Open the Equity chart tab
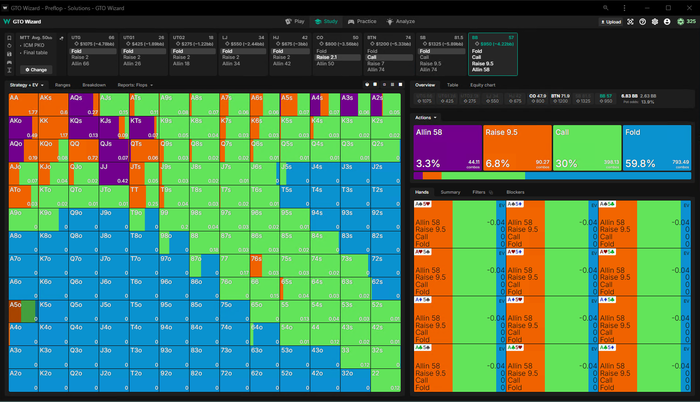The height and width of the screenshot is (402, 700). click(x=483, y=85)
